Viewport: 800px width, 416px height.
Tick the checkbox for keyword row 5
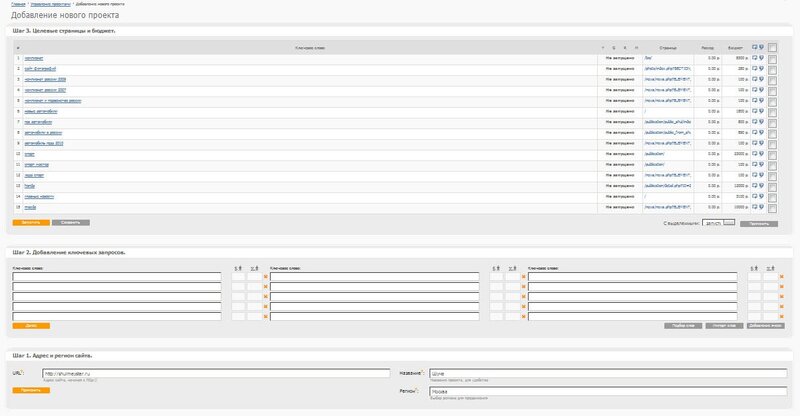[x=772, y=102]
